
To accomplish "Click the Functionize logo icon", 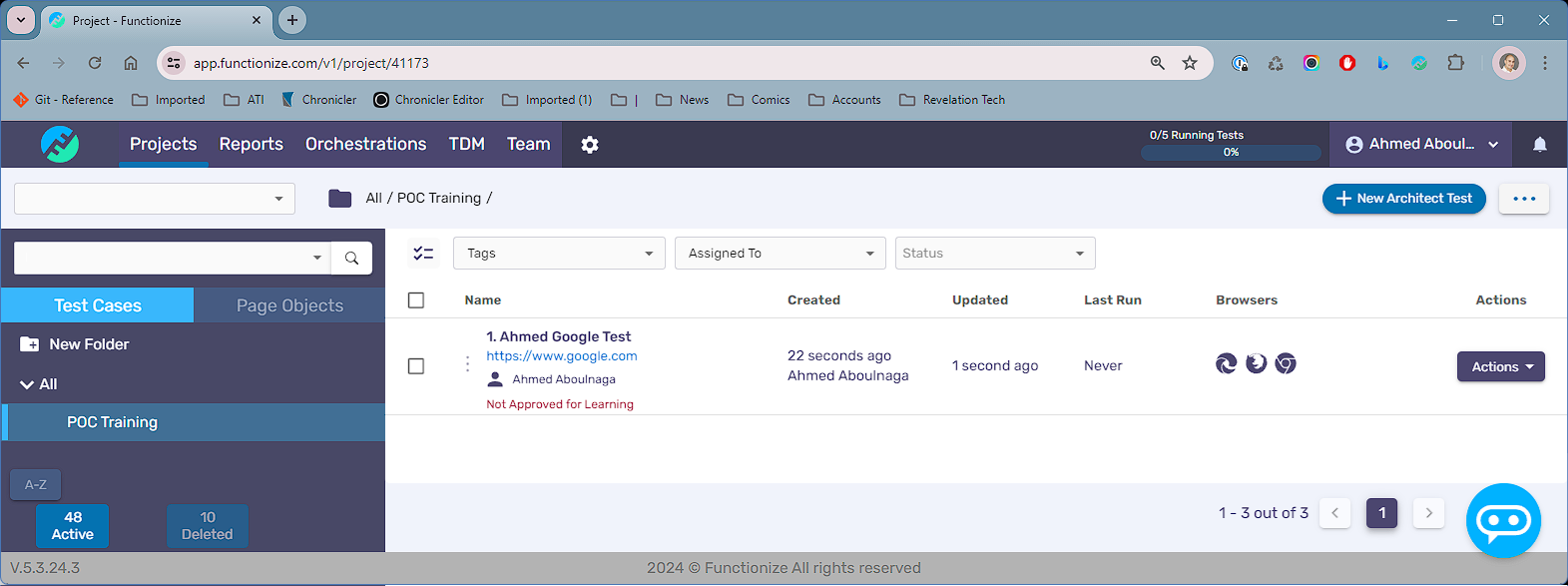I will click(x=60, y=145).
